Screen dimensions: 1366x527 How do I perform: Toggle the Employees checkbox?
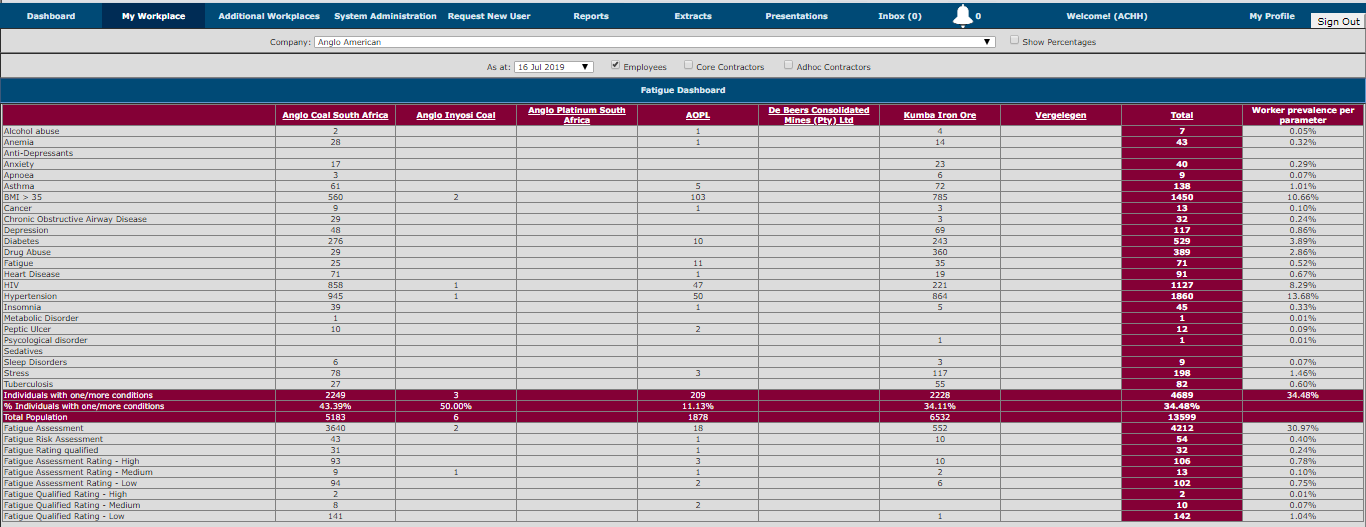point(615,65)
